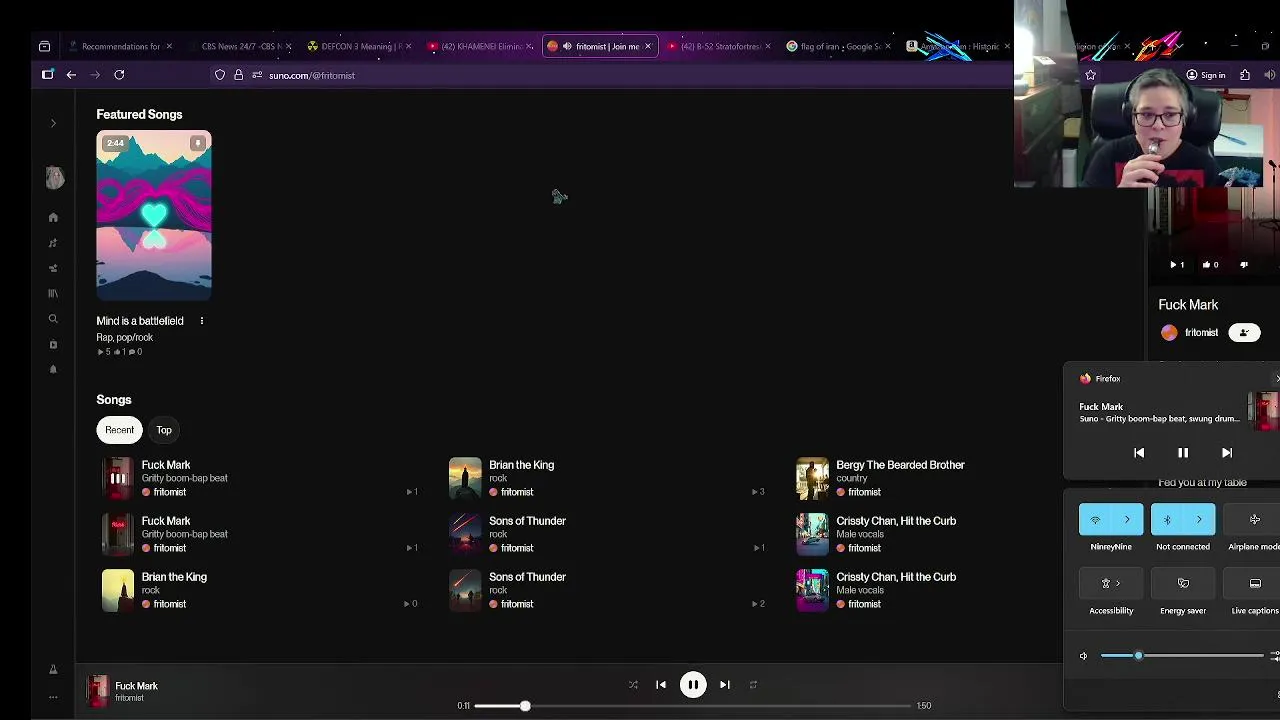Toggle Energy saver

coord(1183,583)
